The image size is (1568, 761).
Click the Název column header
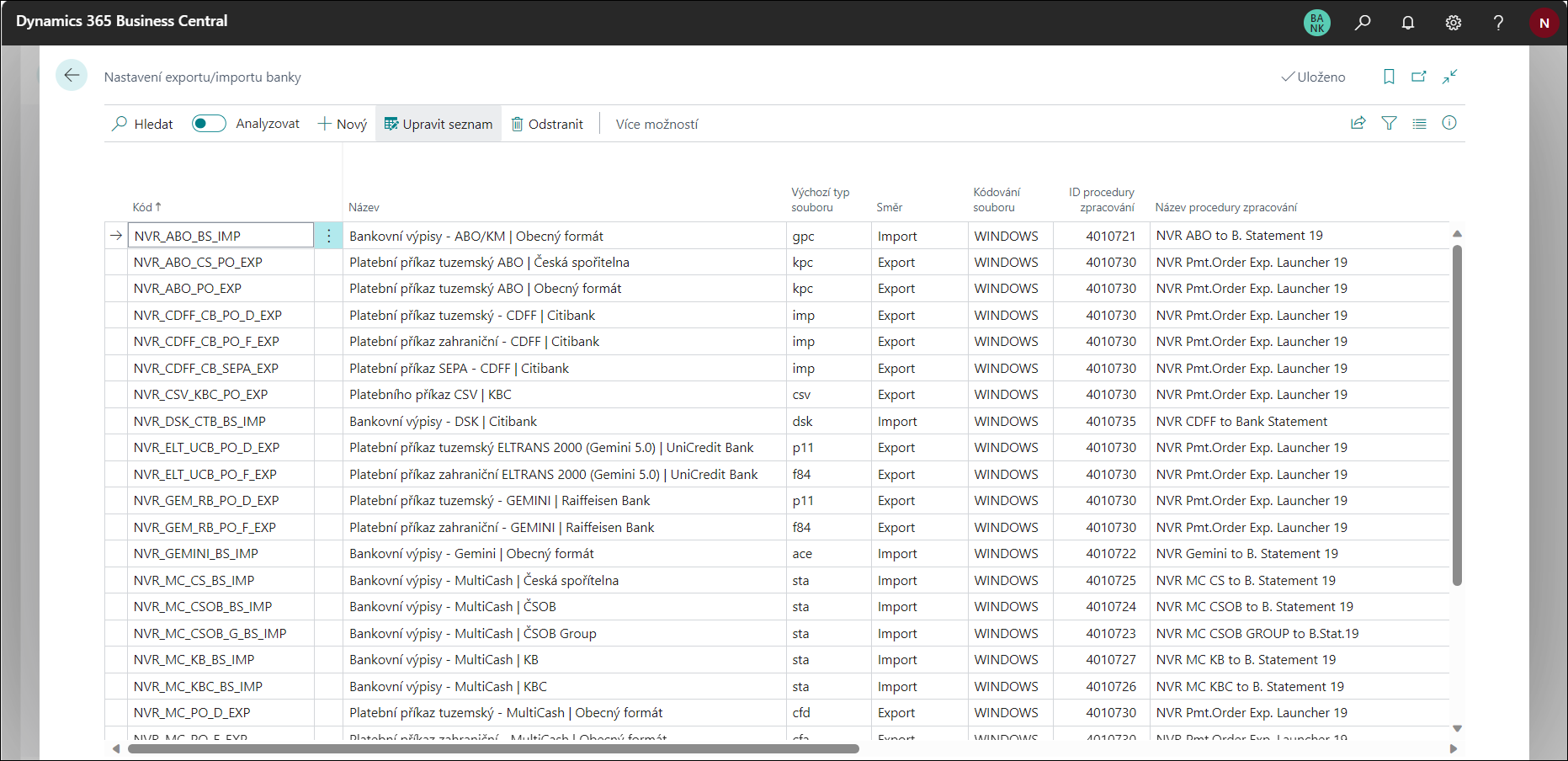[364, 207]
